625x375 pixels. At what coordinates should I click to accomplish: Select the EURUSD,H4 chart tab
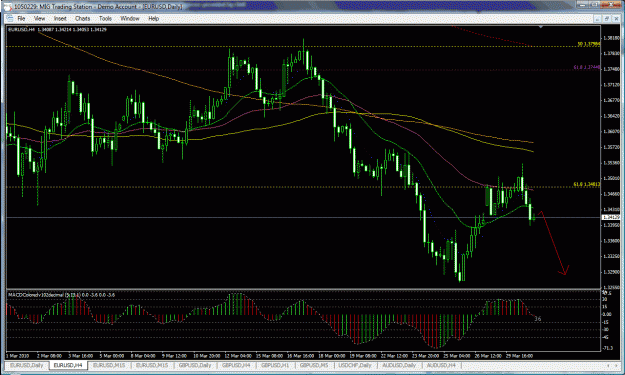[x=67, y=365]
